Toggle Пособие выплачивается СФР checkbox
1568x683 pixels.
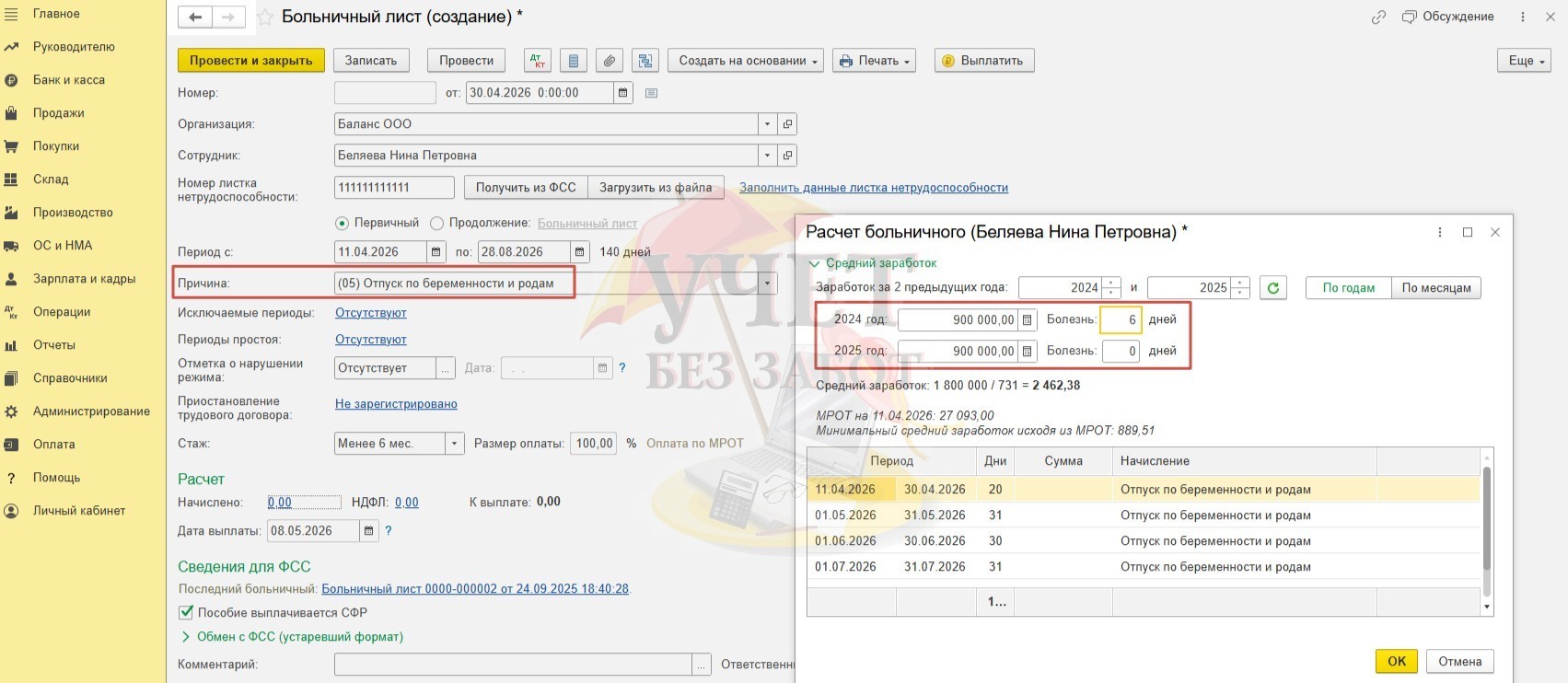coord(186,612)
